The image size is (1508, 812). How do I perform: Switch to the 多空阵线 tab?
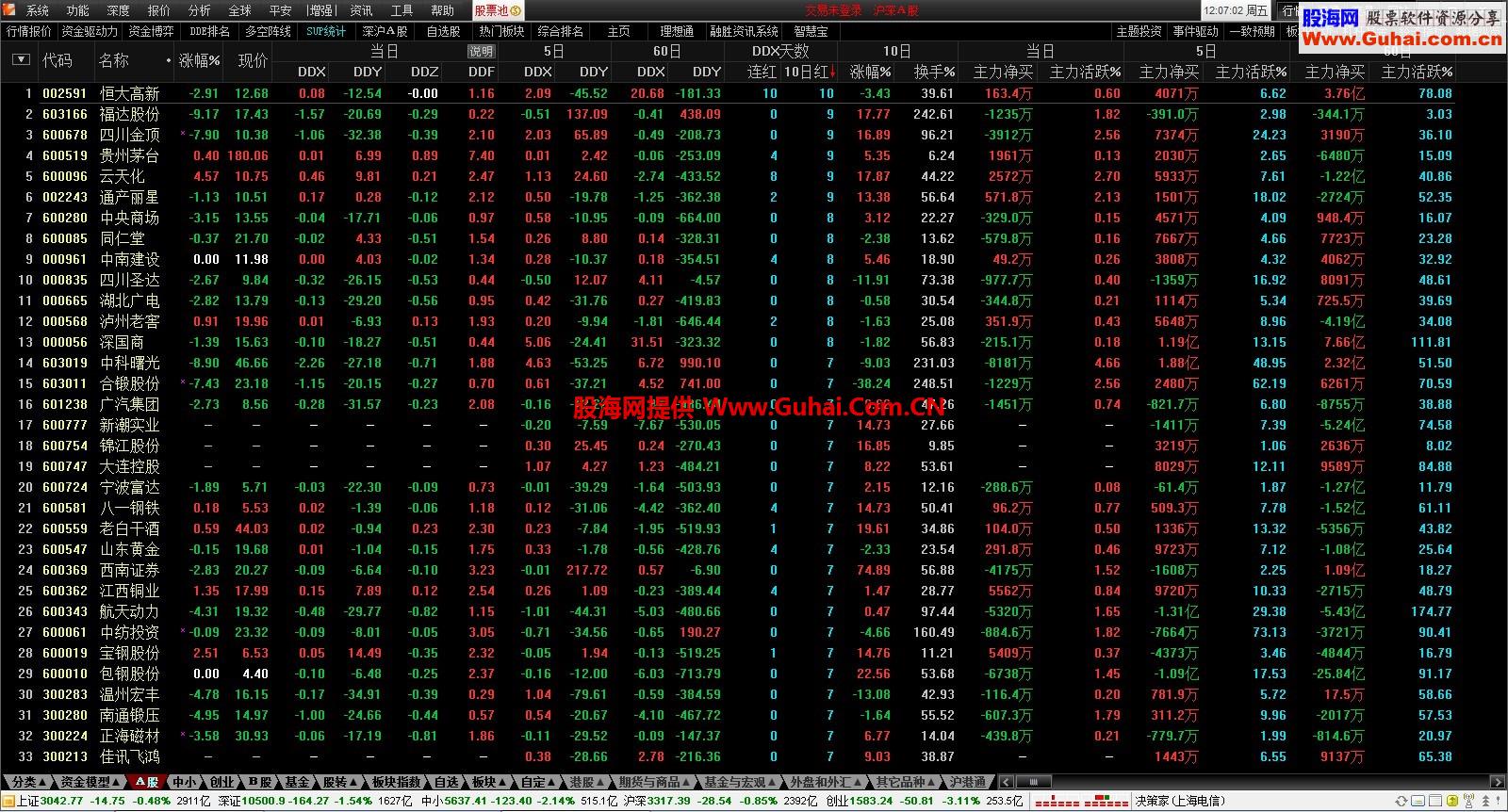click(x=268, y=31)
